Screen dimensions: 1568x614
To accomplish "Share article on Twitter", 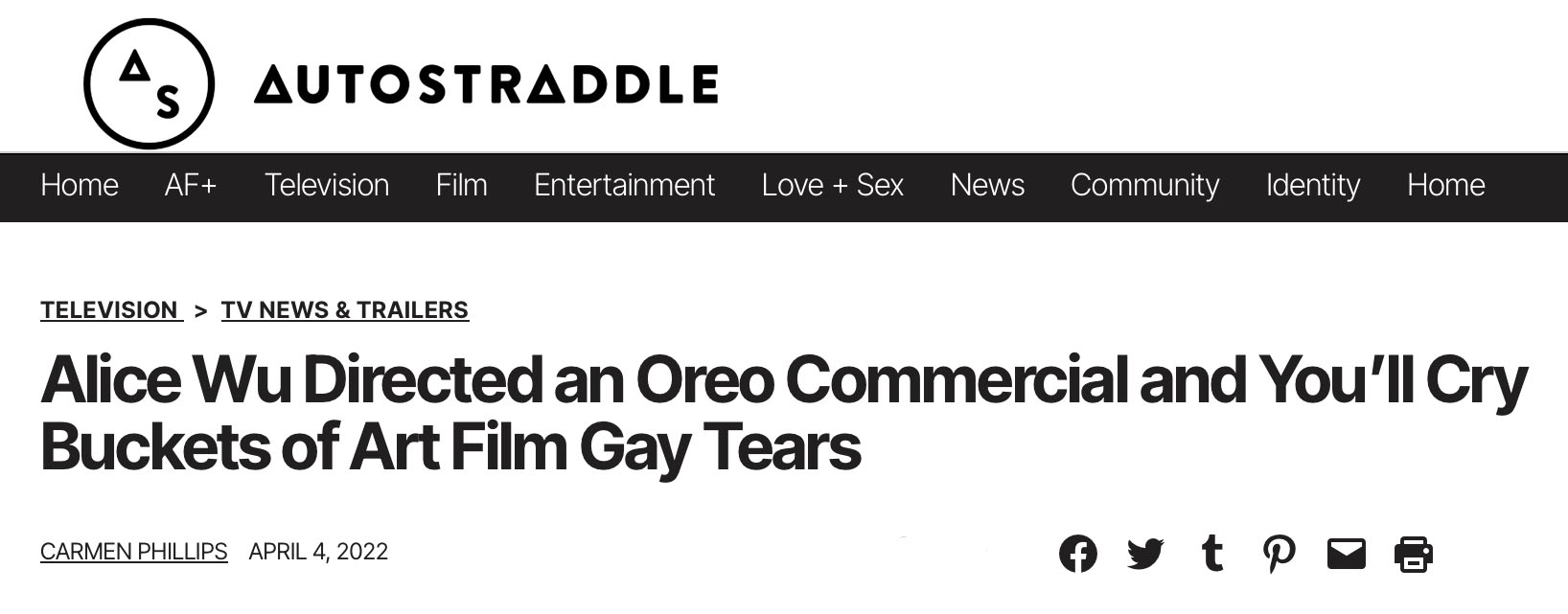I will [x=1144, y=554].
